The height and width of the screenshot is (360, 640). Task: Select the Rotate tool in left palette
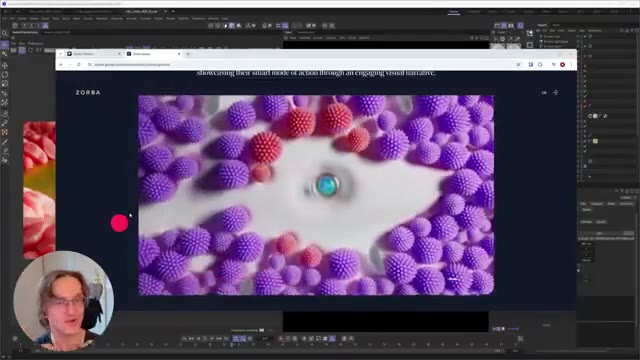point(5,75)
